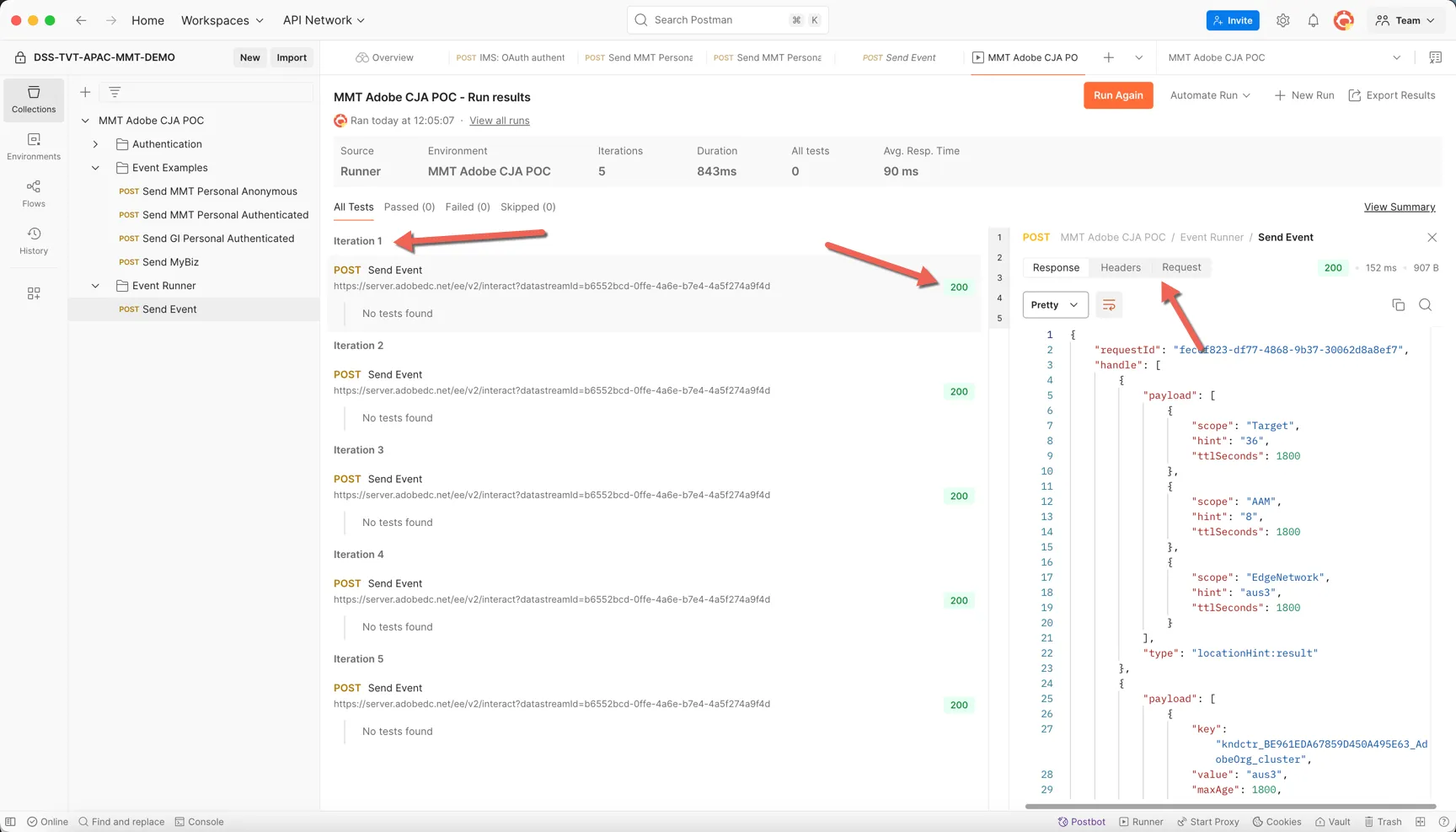This screenshot has width=1456, height=832.
Task: Open Trash from the status bar
Action: [x=1383, y=822]
